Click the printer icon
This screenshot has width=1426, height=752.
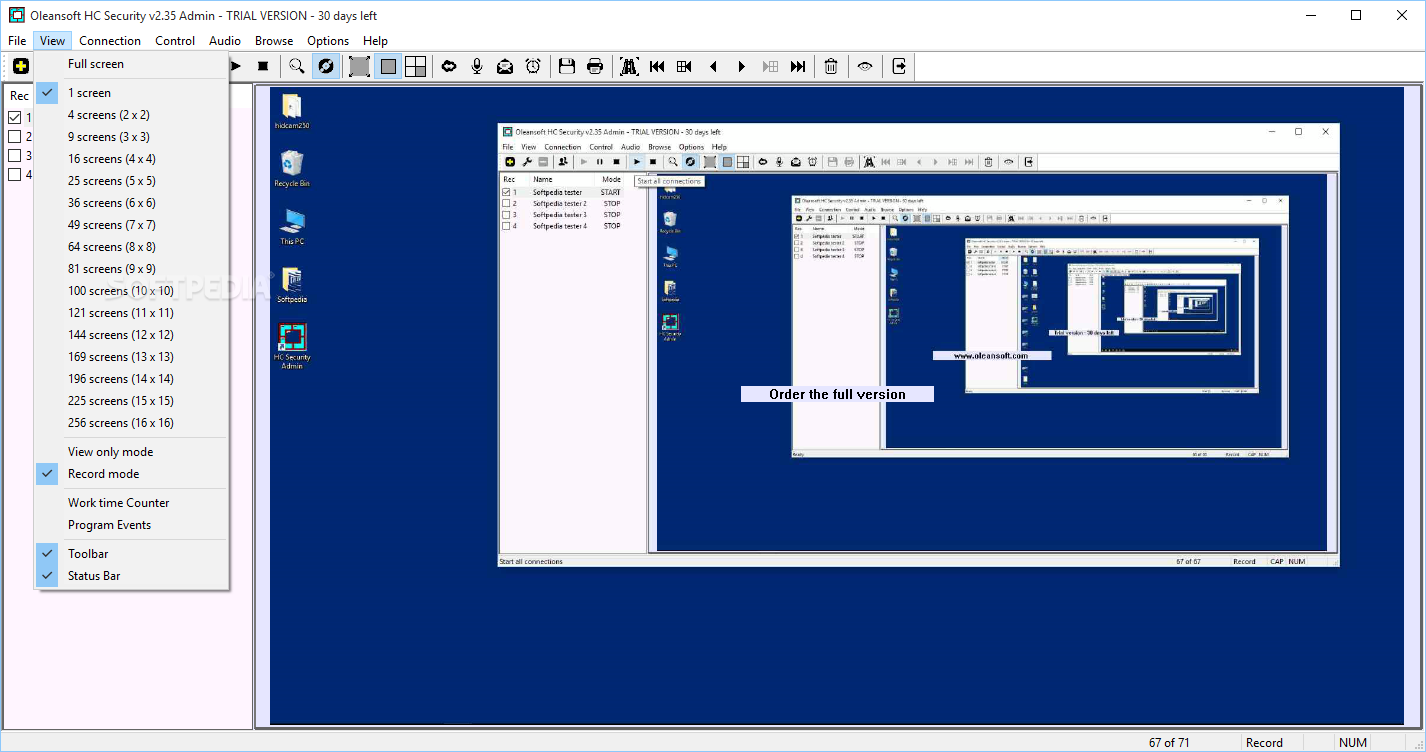tap(595, 66)
